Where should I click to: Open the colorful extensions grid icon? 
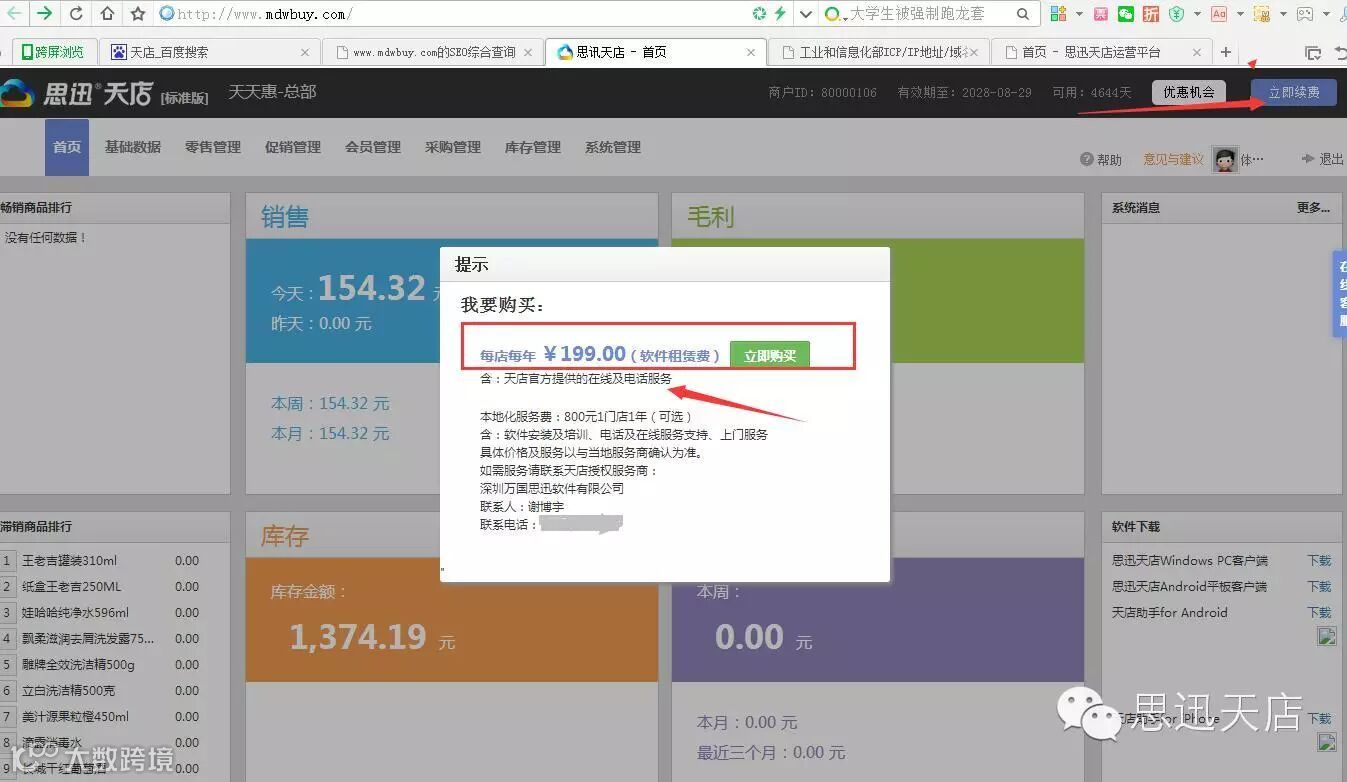point(1058,14)
